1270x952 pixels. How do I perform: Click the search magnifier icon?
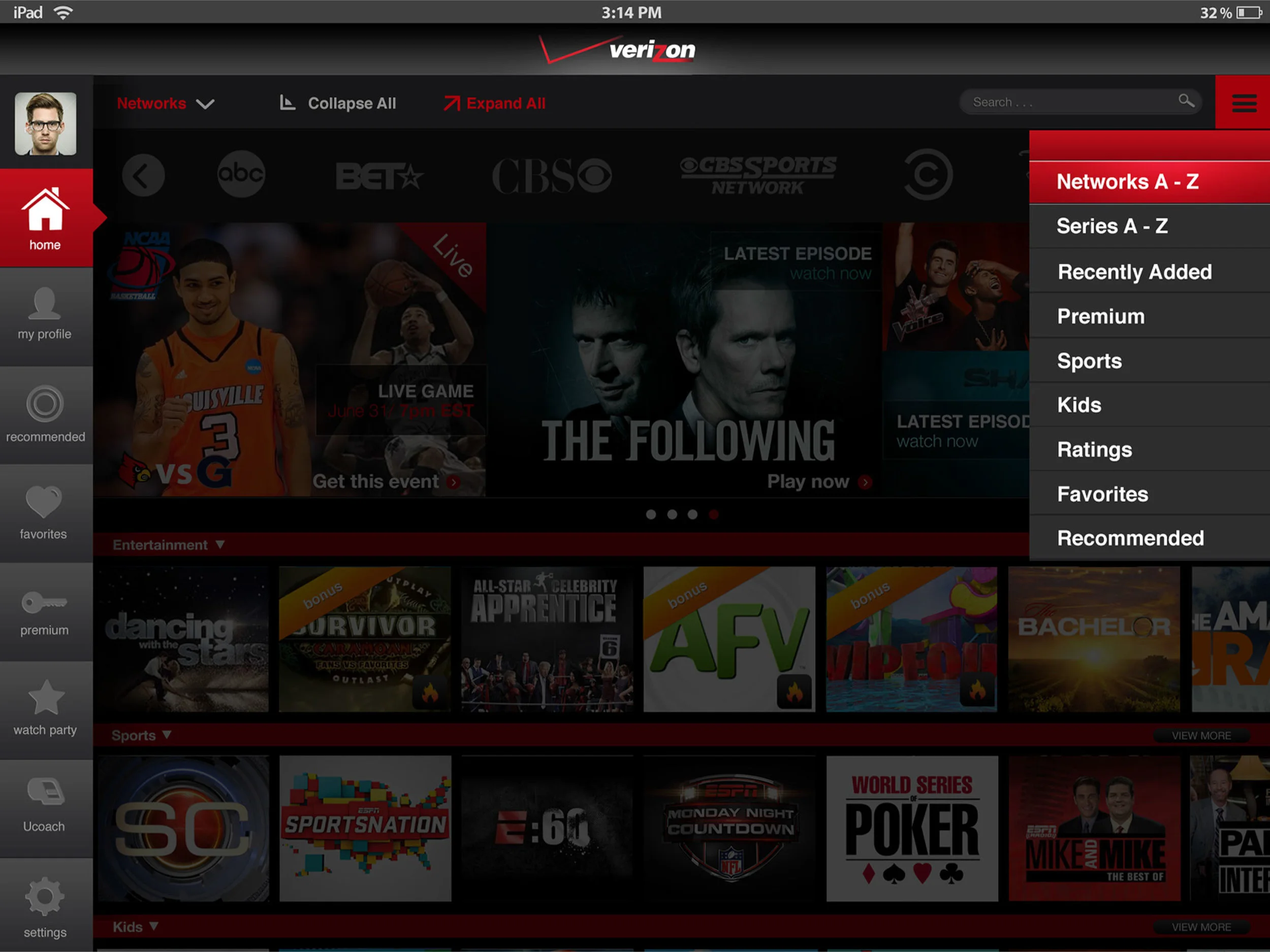1187,102
